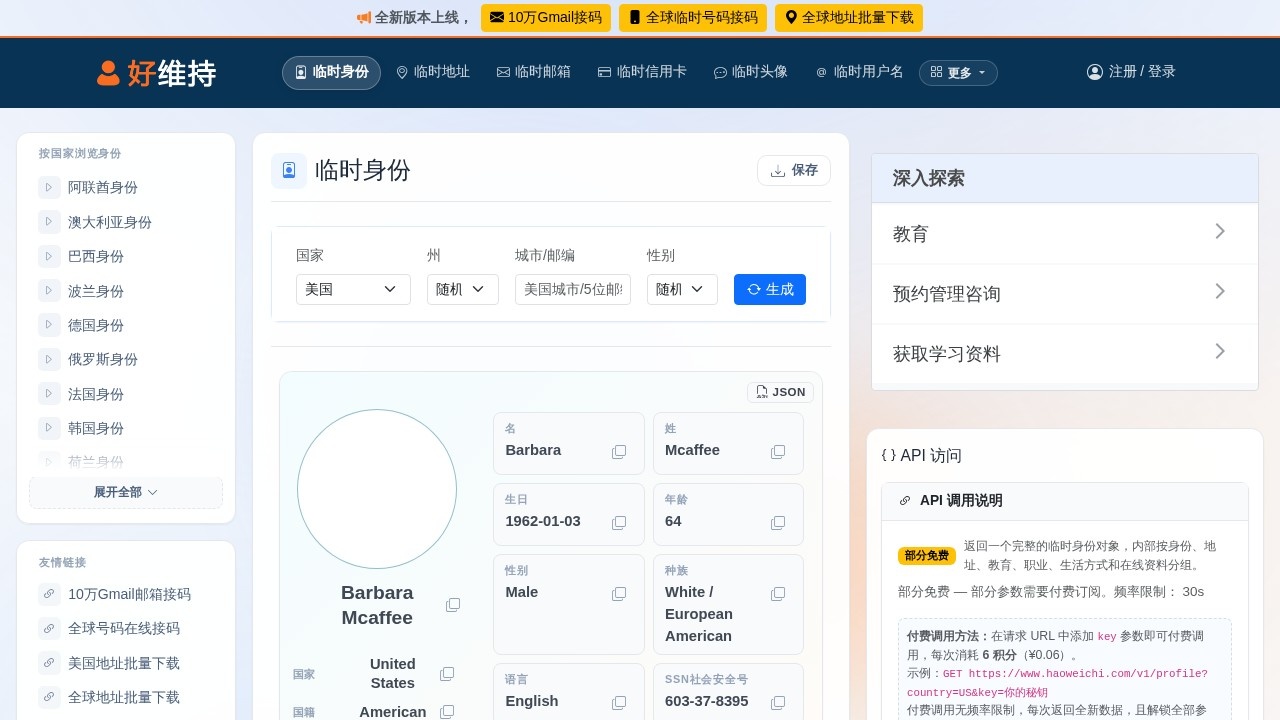This screenshot has width=1280, height=720.
Task: Copy the SSN 603-37-8395
Action: (778, 703)
